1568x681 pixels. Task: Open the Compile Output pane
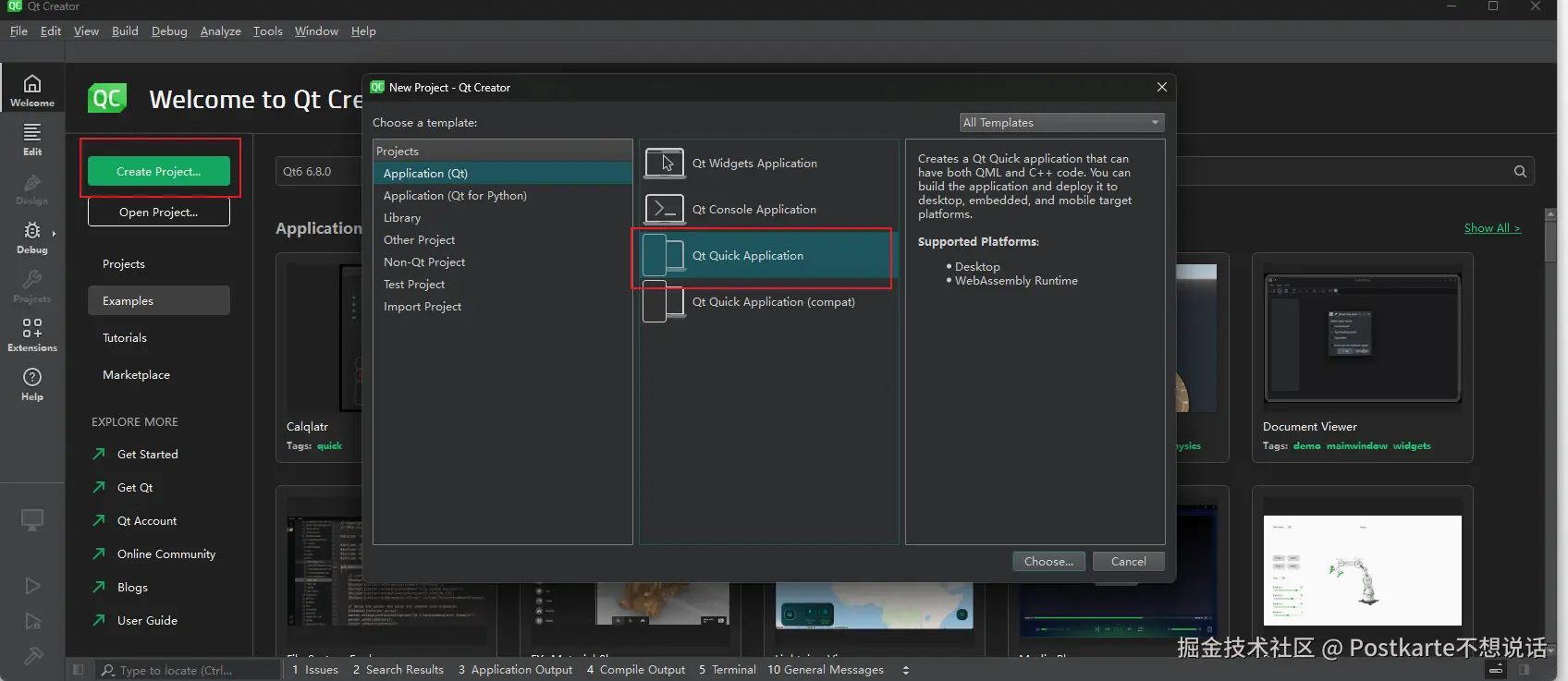pyautogui.click(x=636, y=670)
